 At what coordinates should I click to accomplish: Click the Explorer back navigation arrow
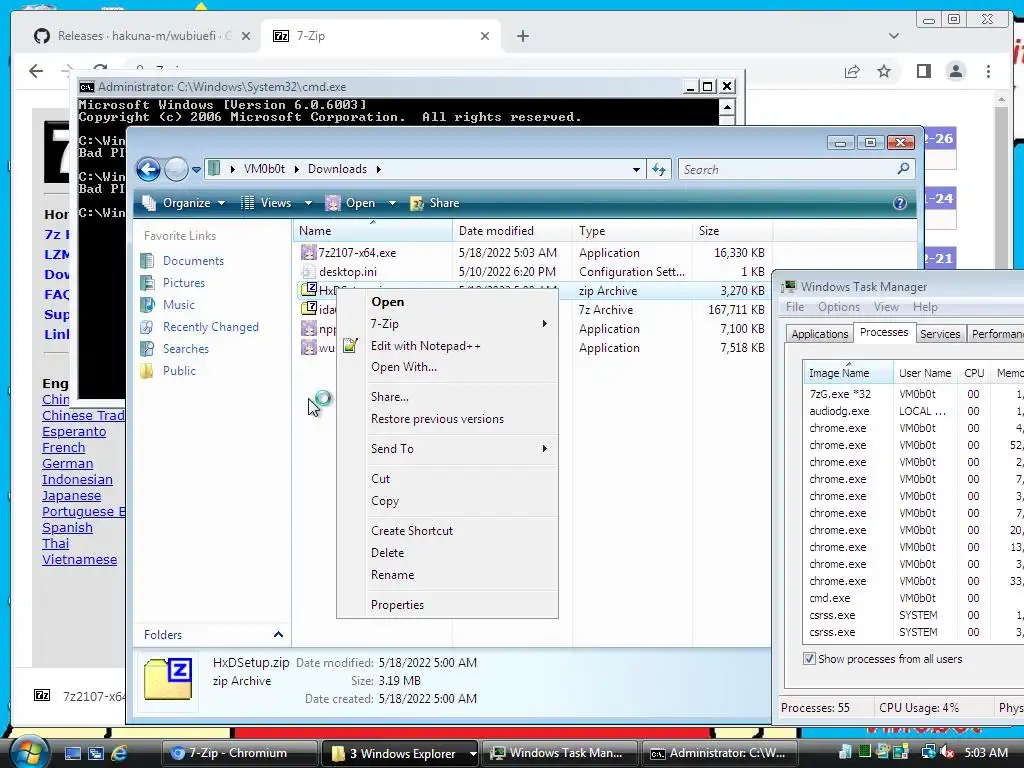click(x=148, y=170)
